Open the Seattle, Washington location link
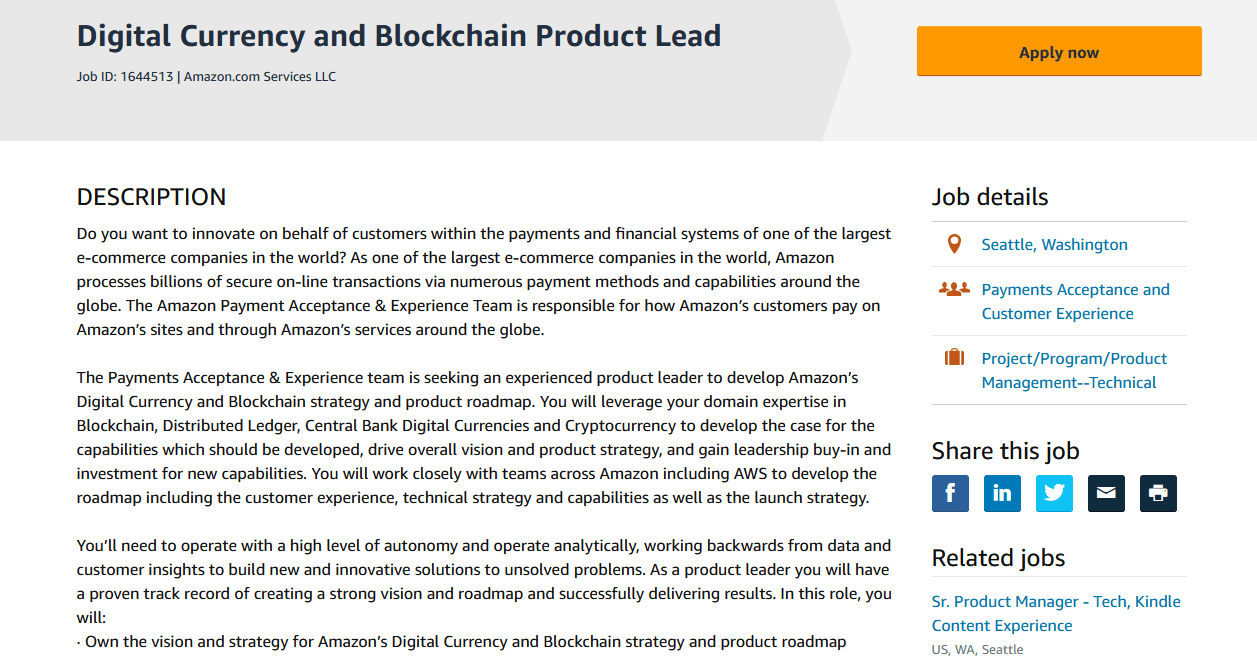1257x658 pixels. 1054,245
